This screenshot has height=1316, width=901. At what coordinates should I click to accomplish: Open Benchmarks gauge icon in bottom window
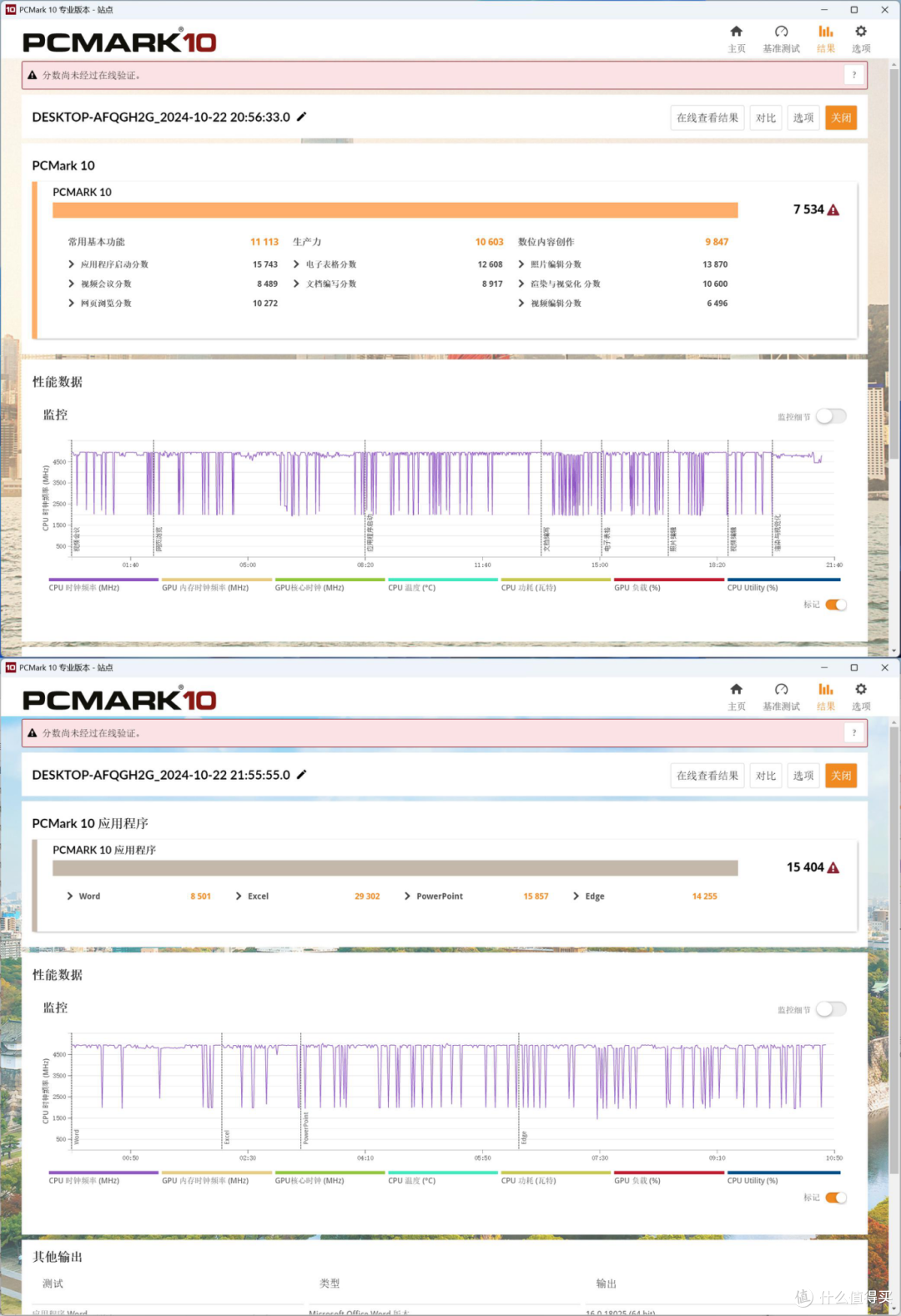coord(781,696)
